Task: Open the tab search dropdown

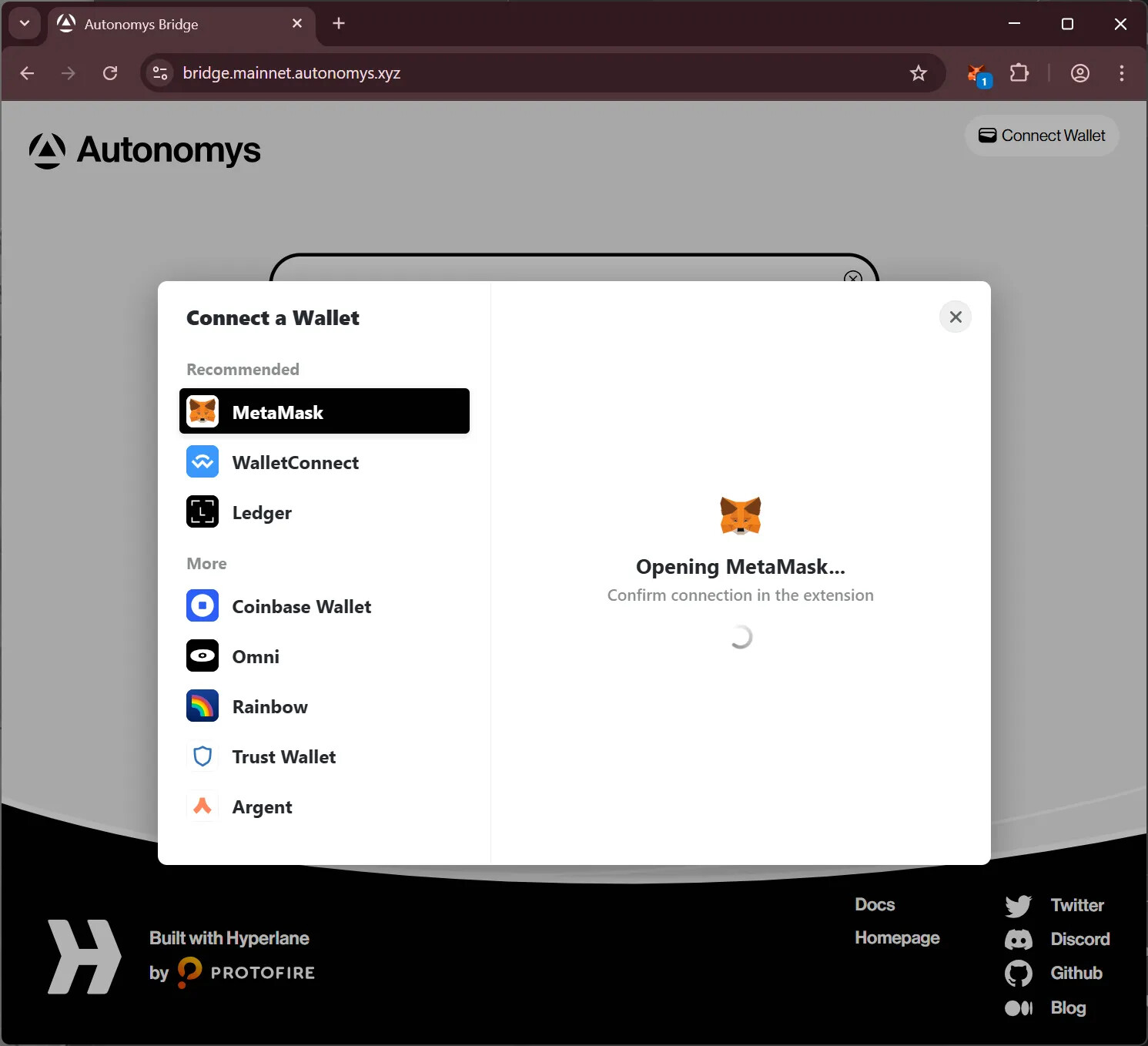Action: pyautogui.click(x=25, y=23)
